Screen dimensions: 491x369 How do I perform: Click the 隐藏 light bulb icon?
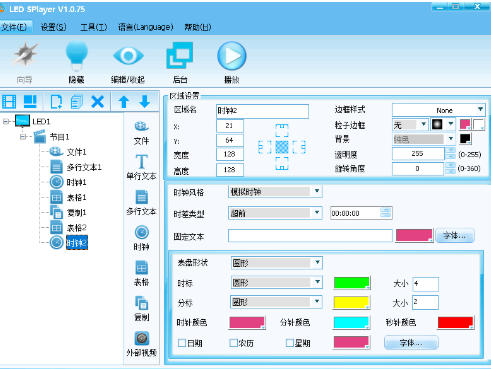click(x=77, y=55)
